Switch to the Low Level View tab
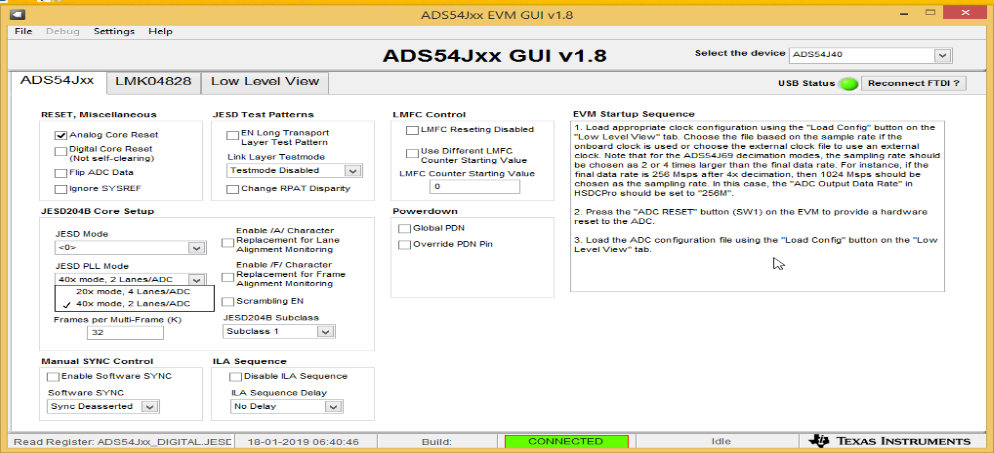The height and width of the screenshot is (453, 994). point(265,82)
